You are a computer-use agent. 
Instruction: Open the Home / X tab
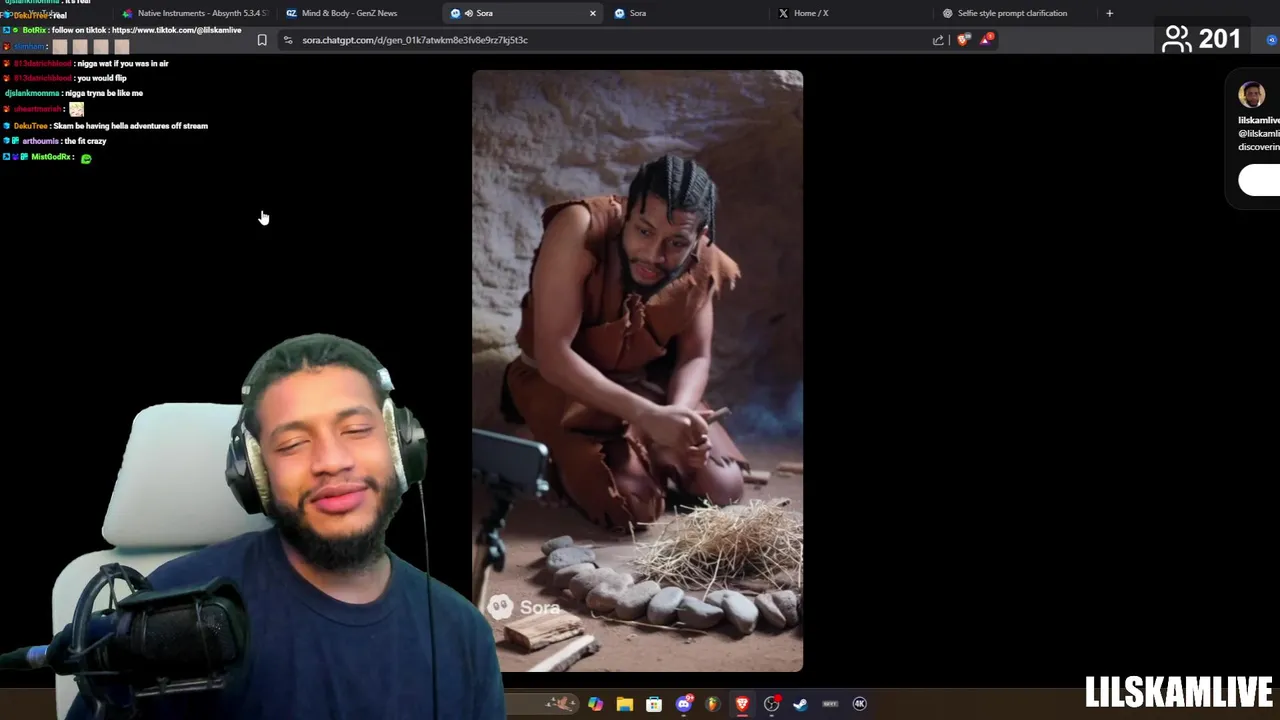click(x=850, y=13)
